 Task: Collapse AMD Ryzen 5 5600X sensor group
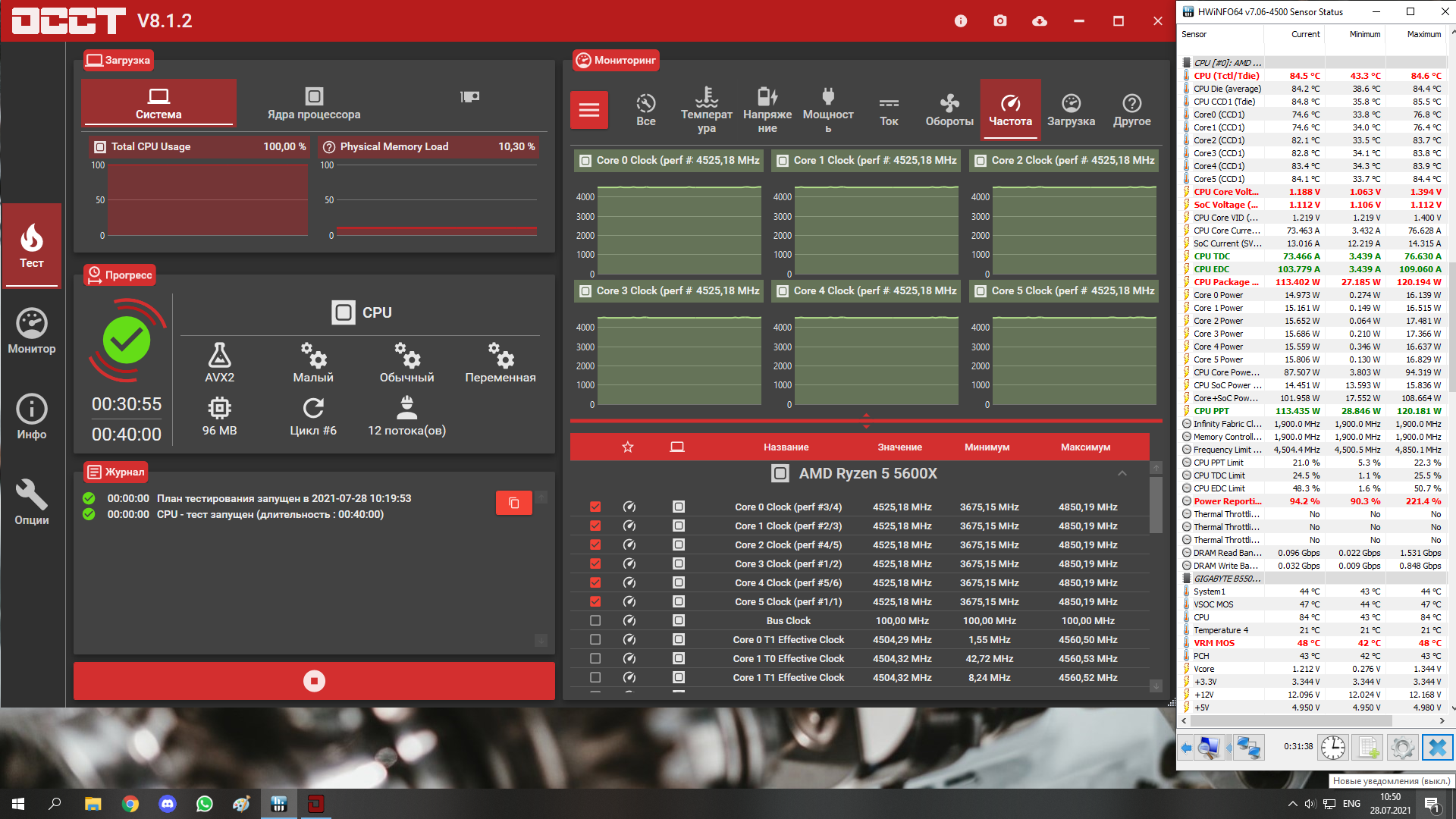click(x=1122, y=473)
